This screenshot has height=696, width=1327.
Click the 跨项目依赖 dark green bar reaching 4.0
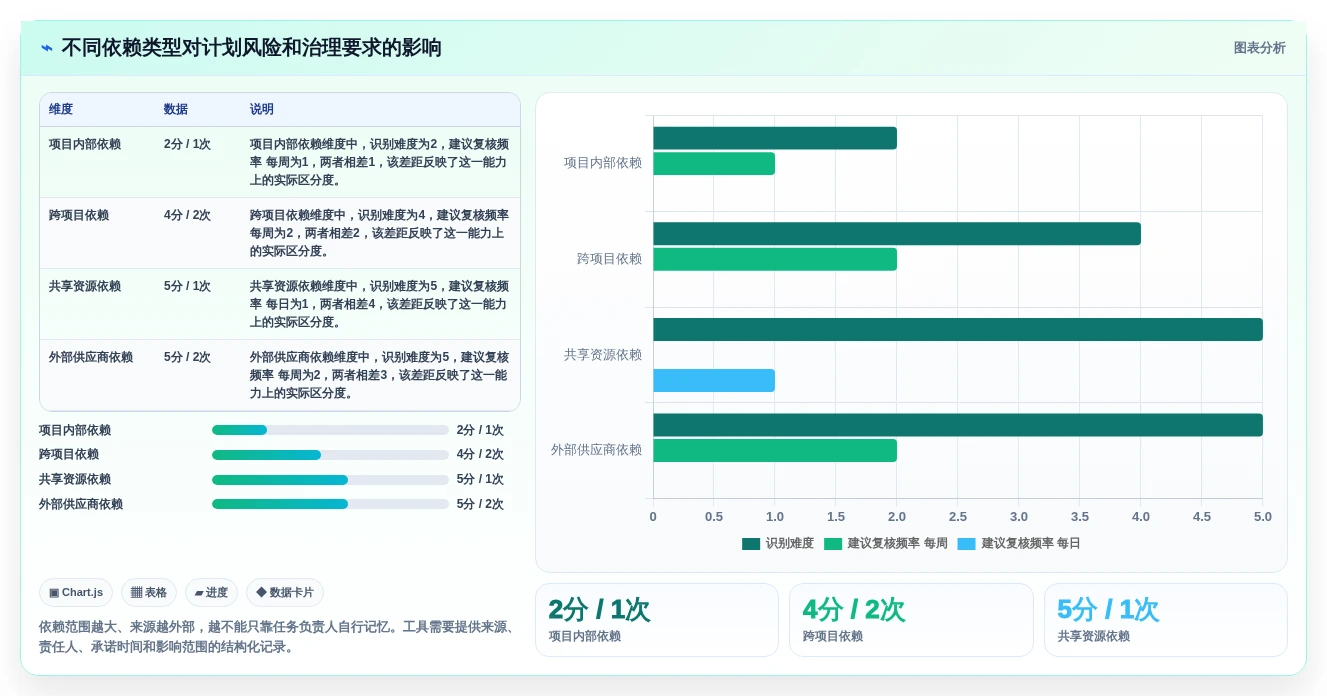point(897,234)
